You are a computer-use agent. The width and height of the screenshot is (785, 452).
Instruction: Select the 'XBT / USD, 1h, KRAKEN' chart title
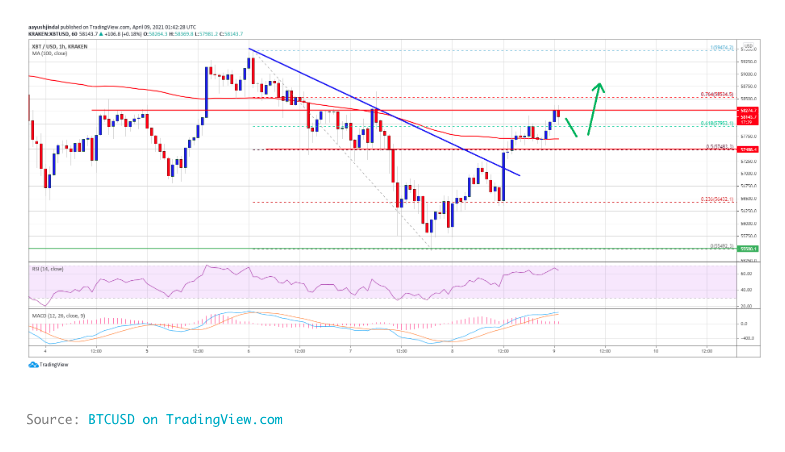click(60, 47)
